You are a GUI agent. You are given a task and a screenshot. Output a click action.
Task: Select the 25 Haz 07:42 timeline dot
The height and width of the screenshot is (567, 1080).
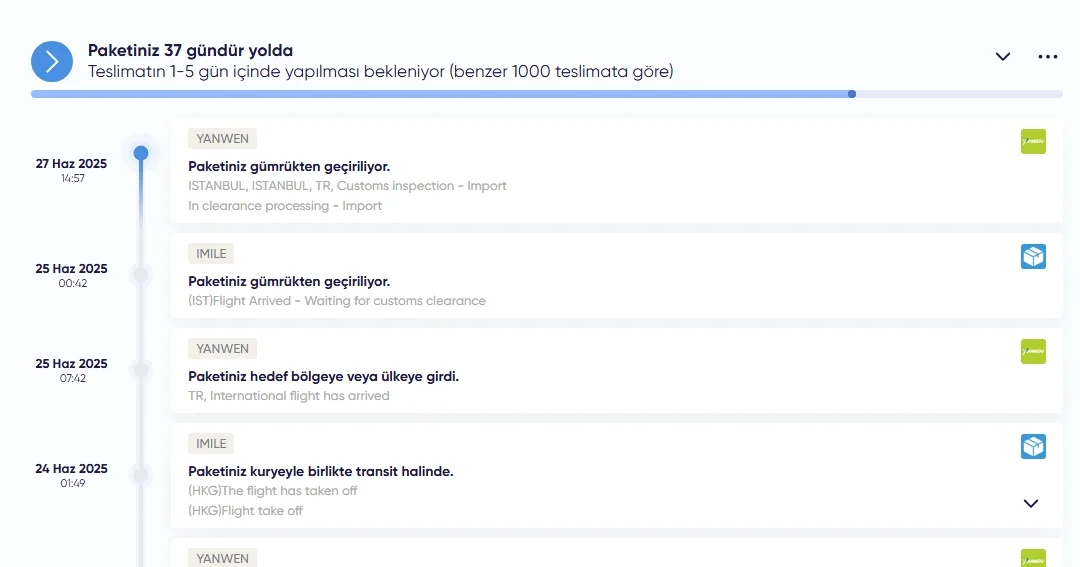[141, 370]
